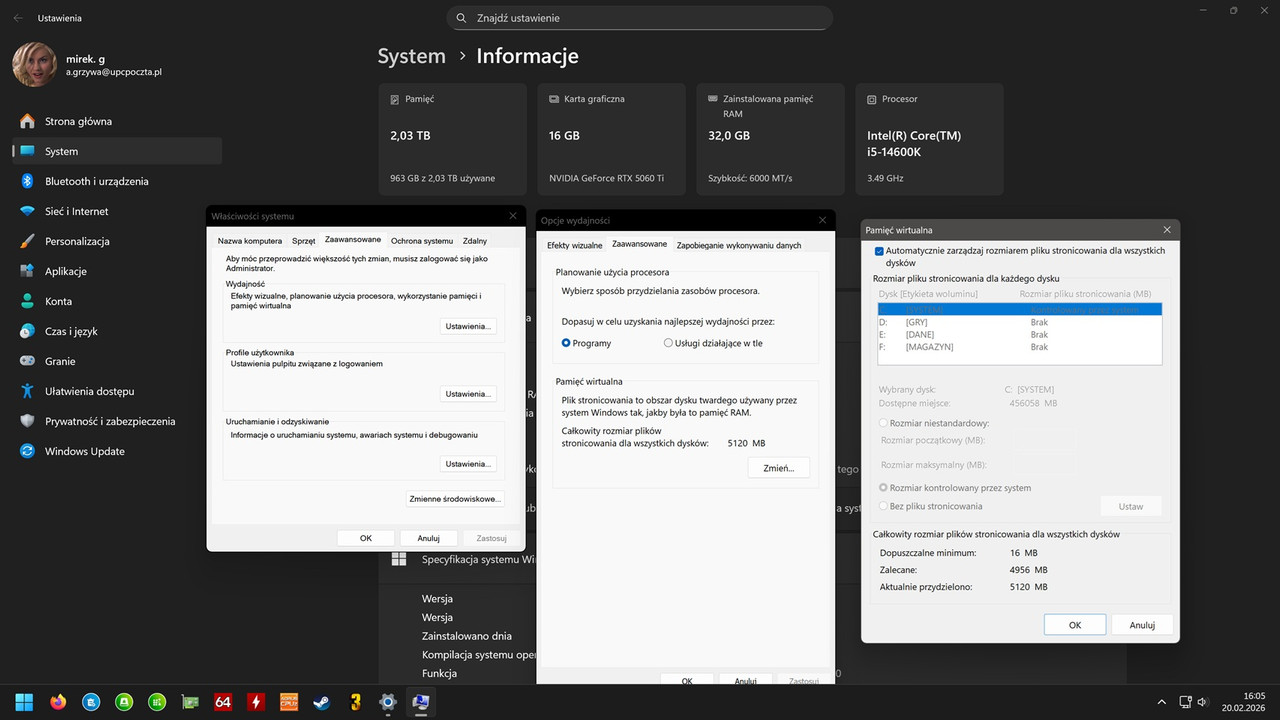Select E: [DANE] drive row

1019,335
